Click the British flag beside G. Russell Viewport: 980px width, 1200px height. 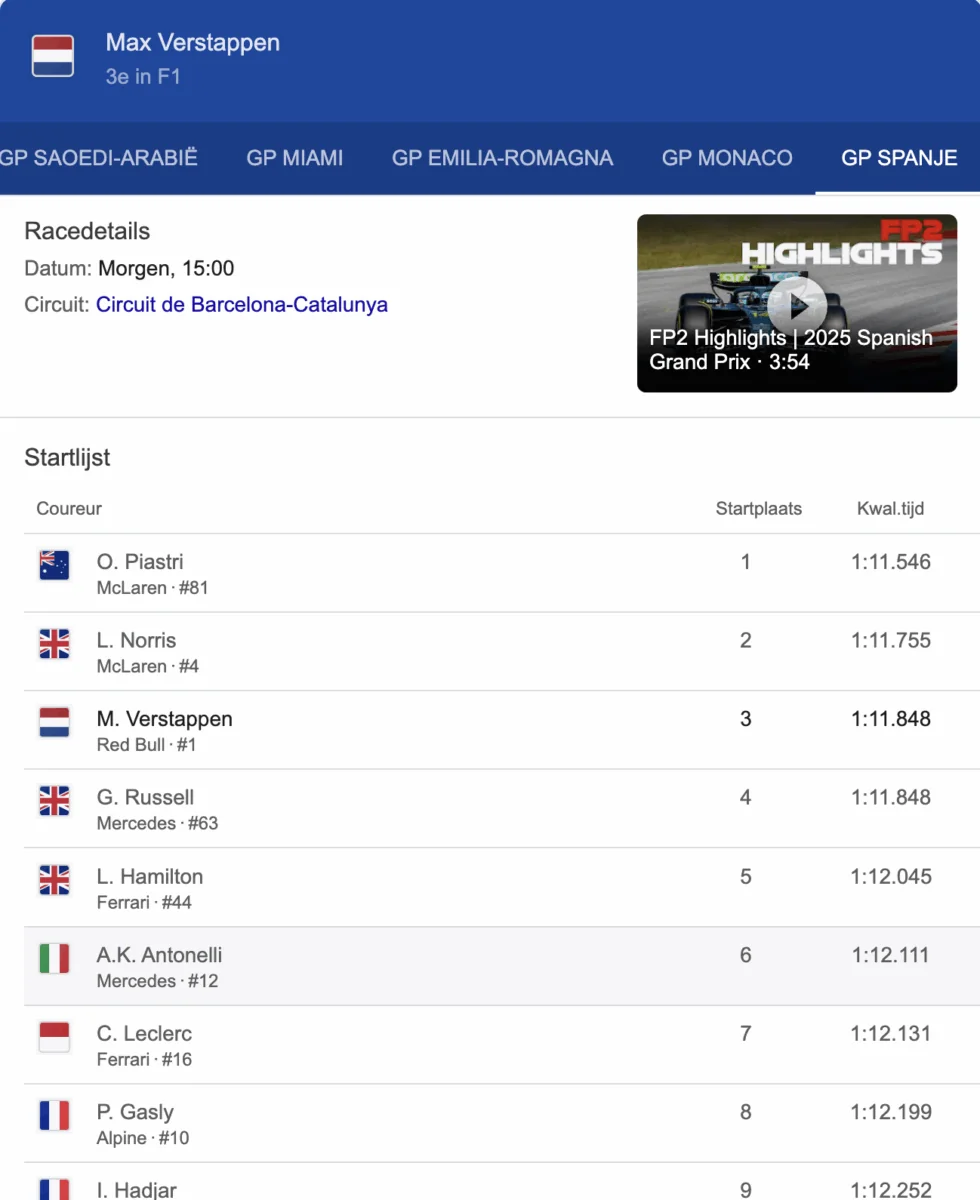point(54,801)
